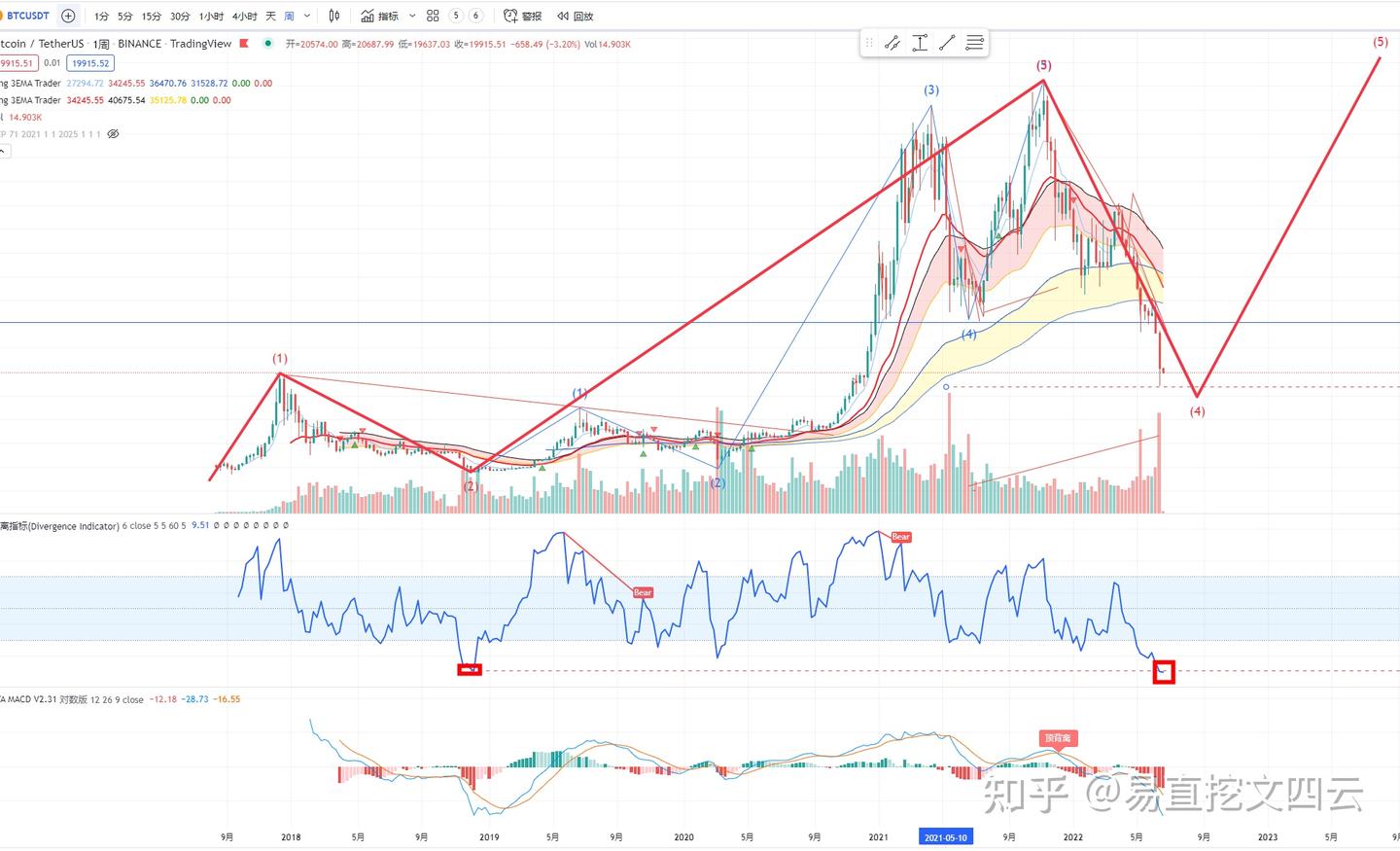Click the 2023 time axis label
The width and height of the screenshot is (1400, 851).
click(1268, 837)
